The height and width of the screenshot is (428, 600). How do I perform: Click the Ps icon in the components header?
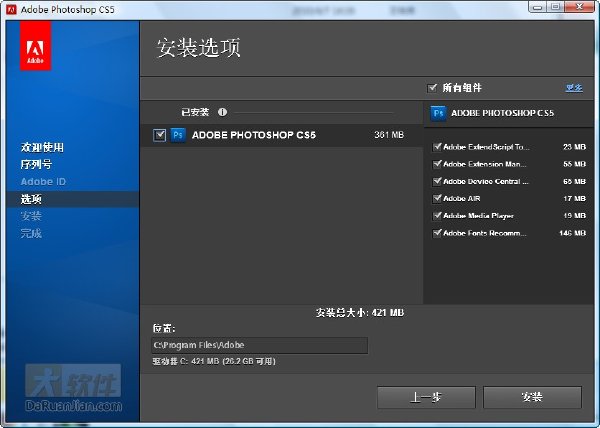439,113
